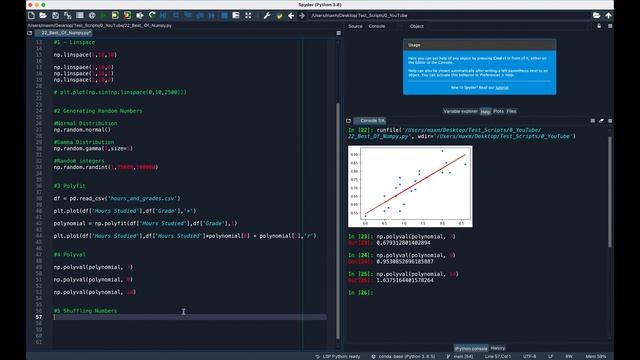Toggle the Help pane lock icon
This screenshot has width=640, height=360.
[599, 26]
